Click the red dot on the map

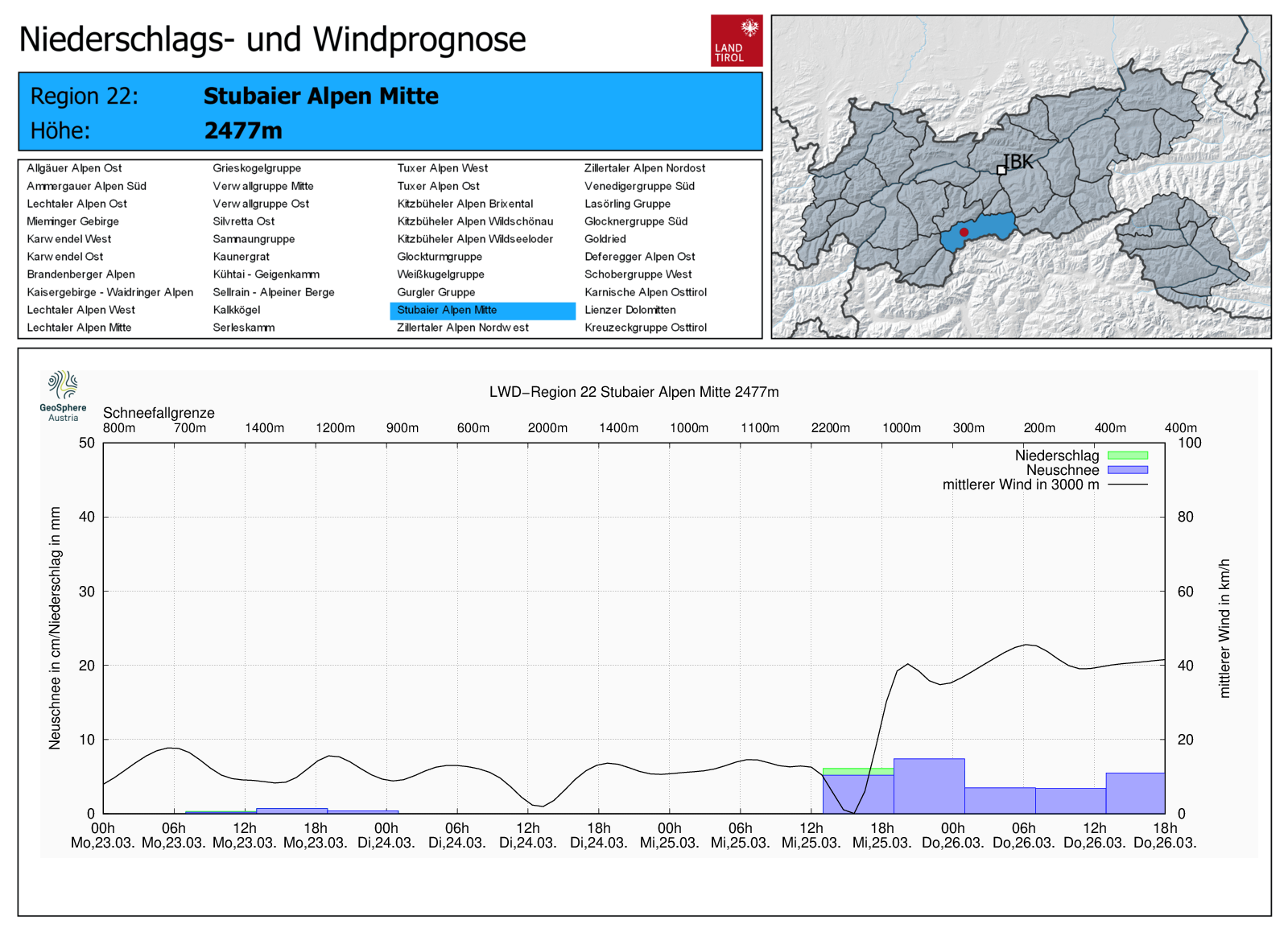click(x=964, y=232)
